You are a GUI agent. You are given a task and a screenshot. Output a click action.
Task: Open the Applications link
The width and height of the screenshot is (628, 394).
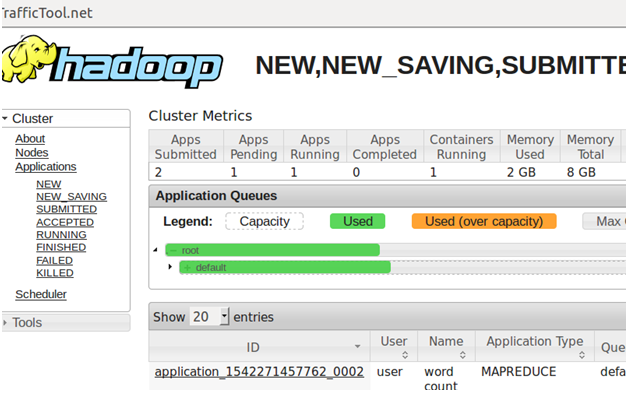[x=46, y=167]
